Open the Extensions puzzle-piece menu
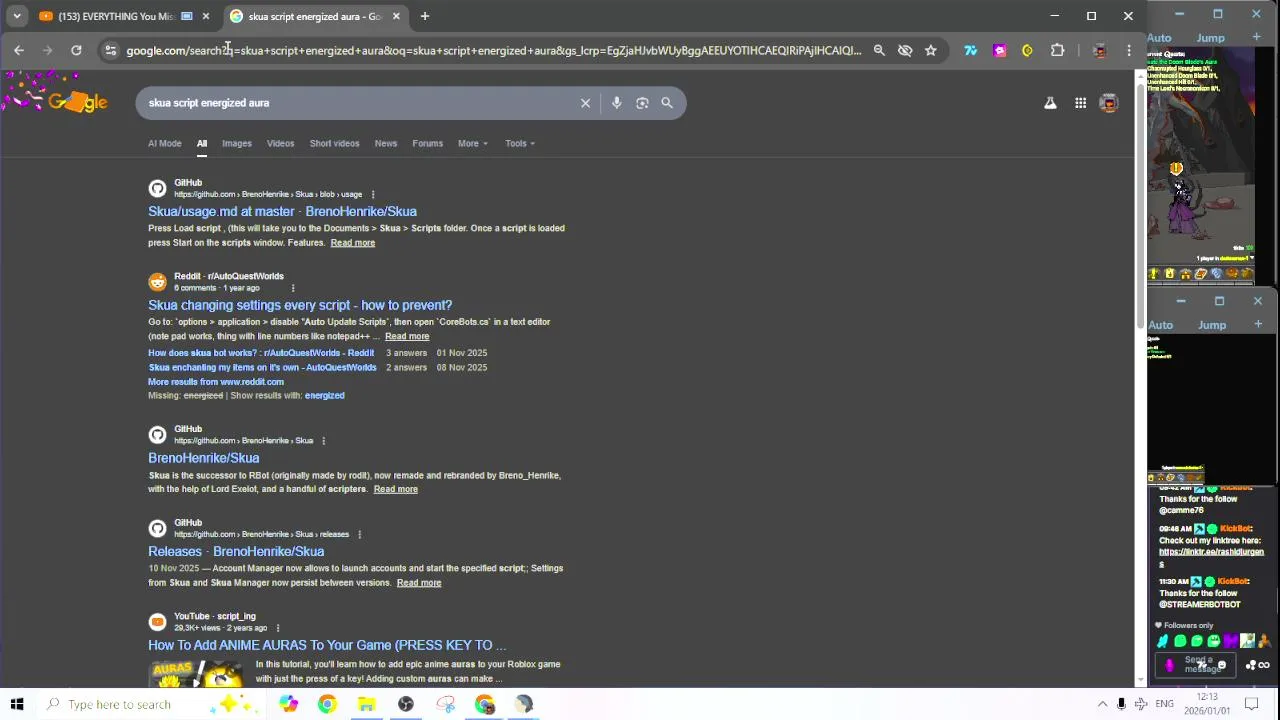This screenshot has height=720, width=1280. 1057,50
